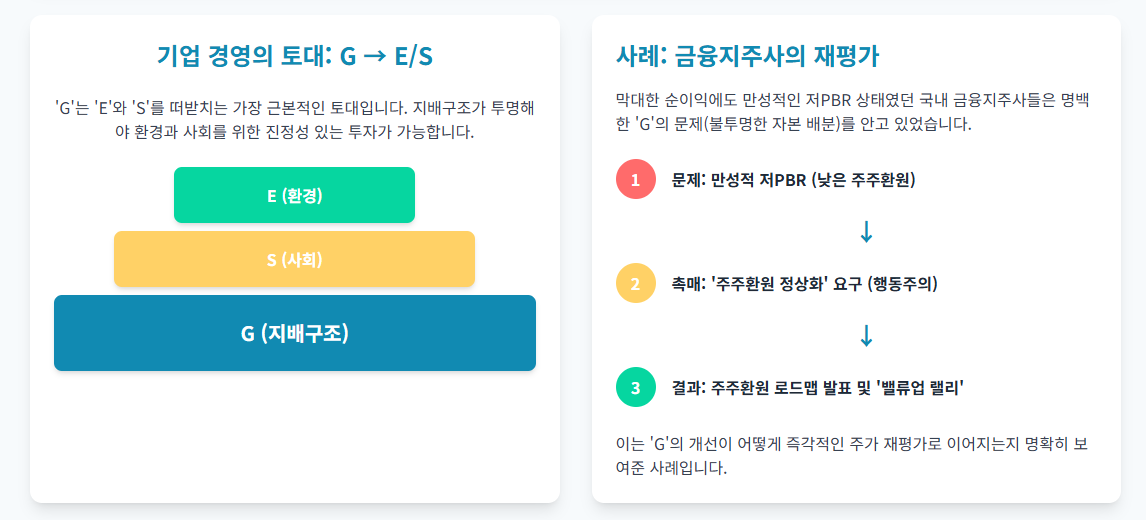Click the green number 3 circle
Viewport: 1146px width, 520px height.
[635, 388]
